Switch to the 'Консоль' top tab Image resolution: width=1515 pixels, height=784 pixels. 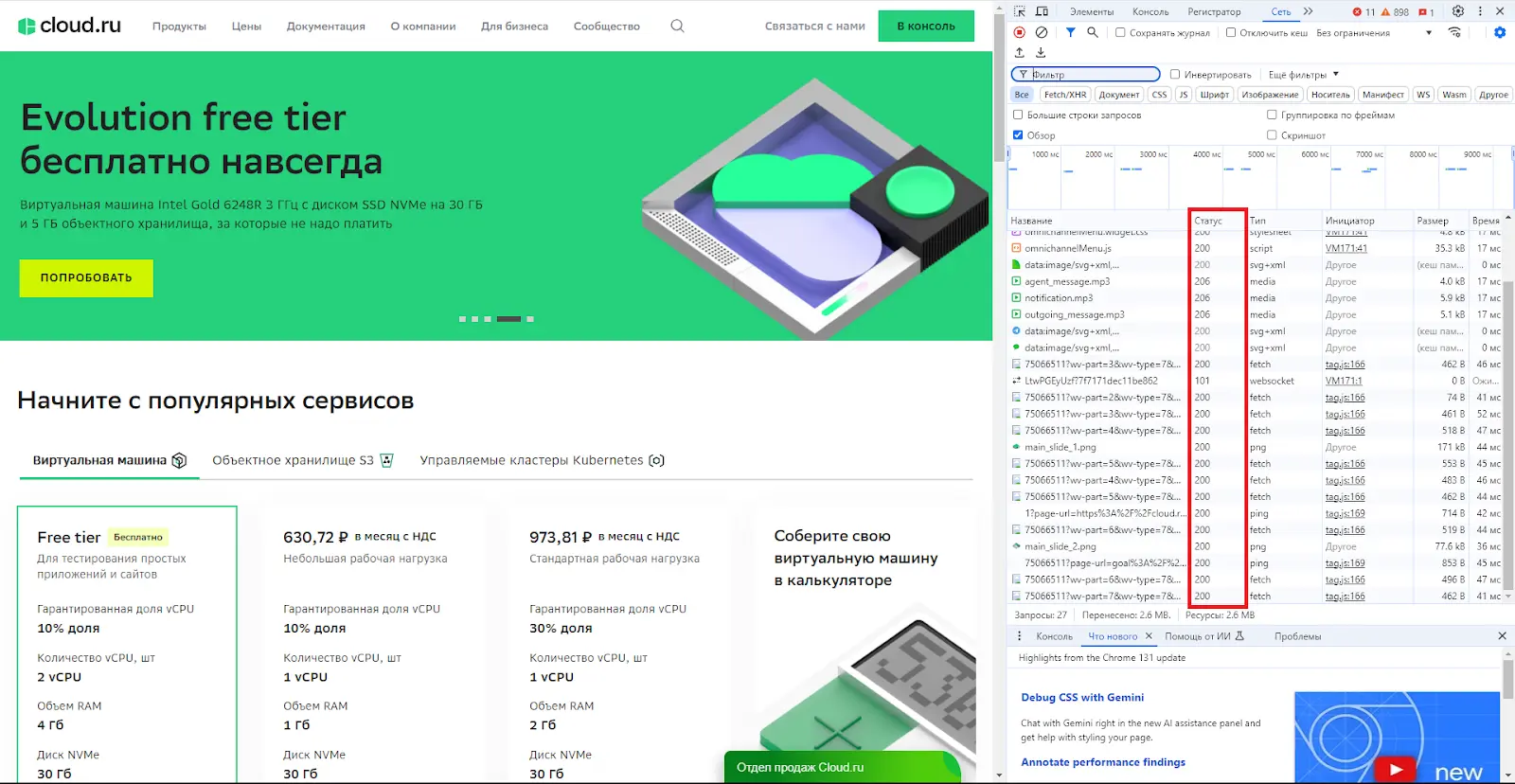pos(1150,11)
